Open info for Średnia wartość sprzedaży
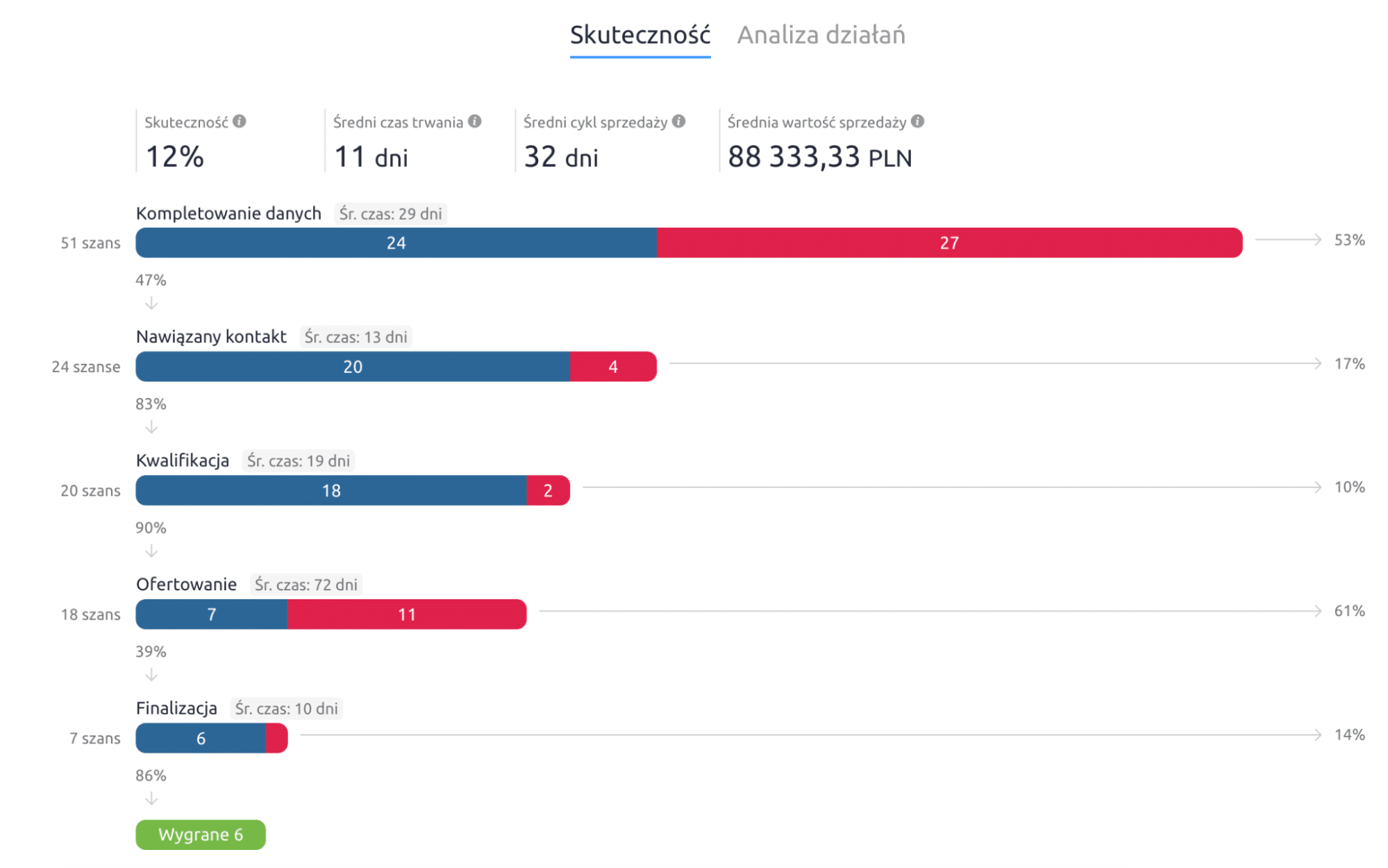The image size is (1388, 868). [917, 121]
